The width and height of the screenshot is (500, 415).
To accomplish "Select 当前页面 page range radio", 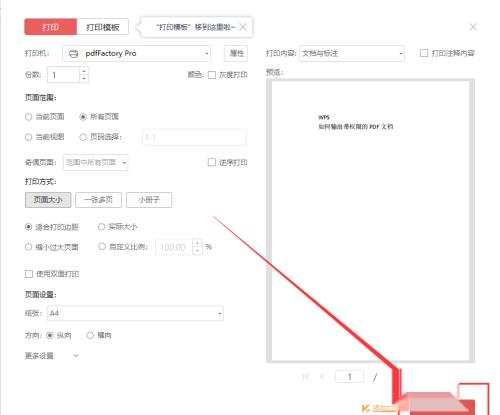I will tap(28, 117).
